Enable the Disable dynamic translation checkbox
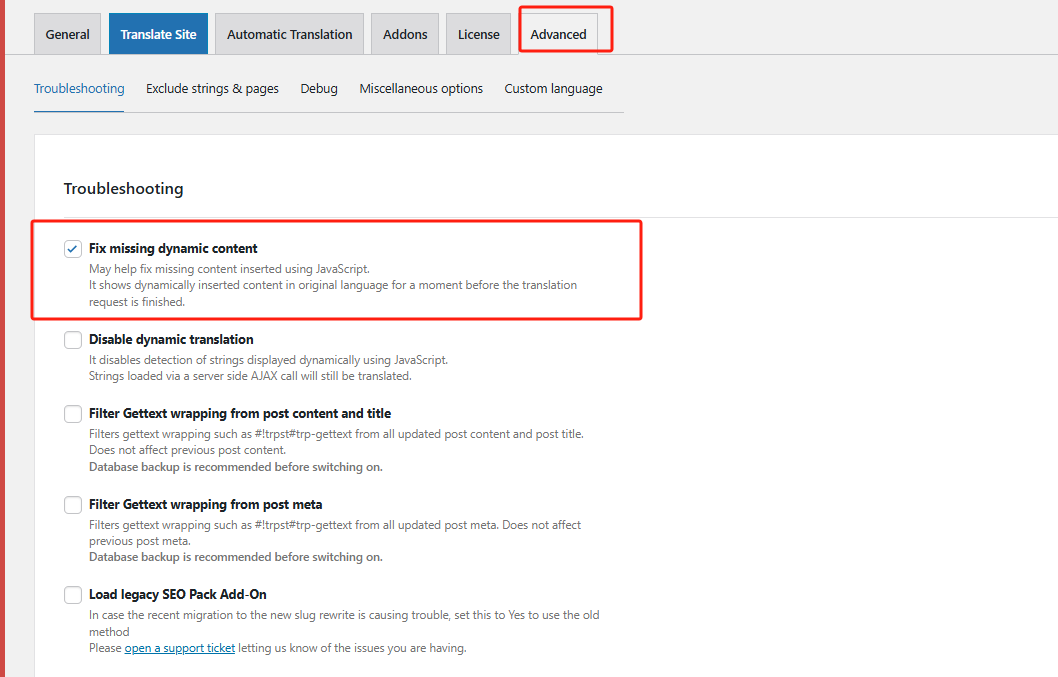 pos(73,340)
